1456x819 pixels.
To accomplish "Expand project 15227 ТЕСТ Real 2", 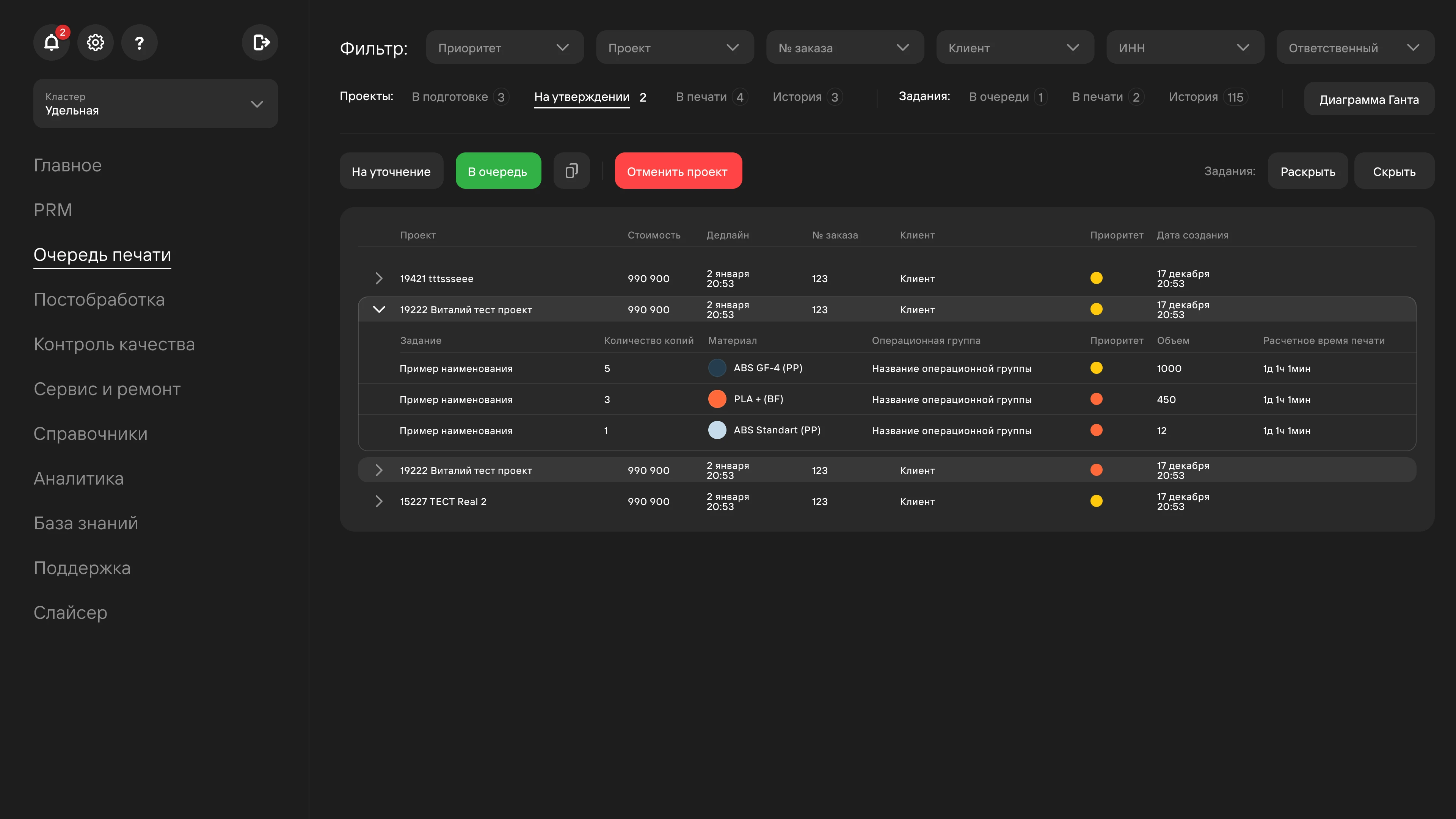I will [379, 501].
